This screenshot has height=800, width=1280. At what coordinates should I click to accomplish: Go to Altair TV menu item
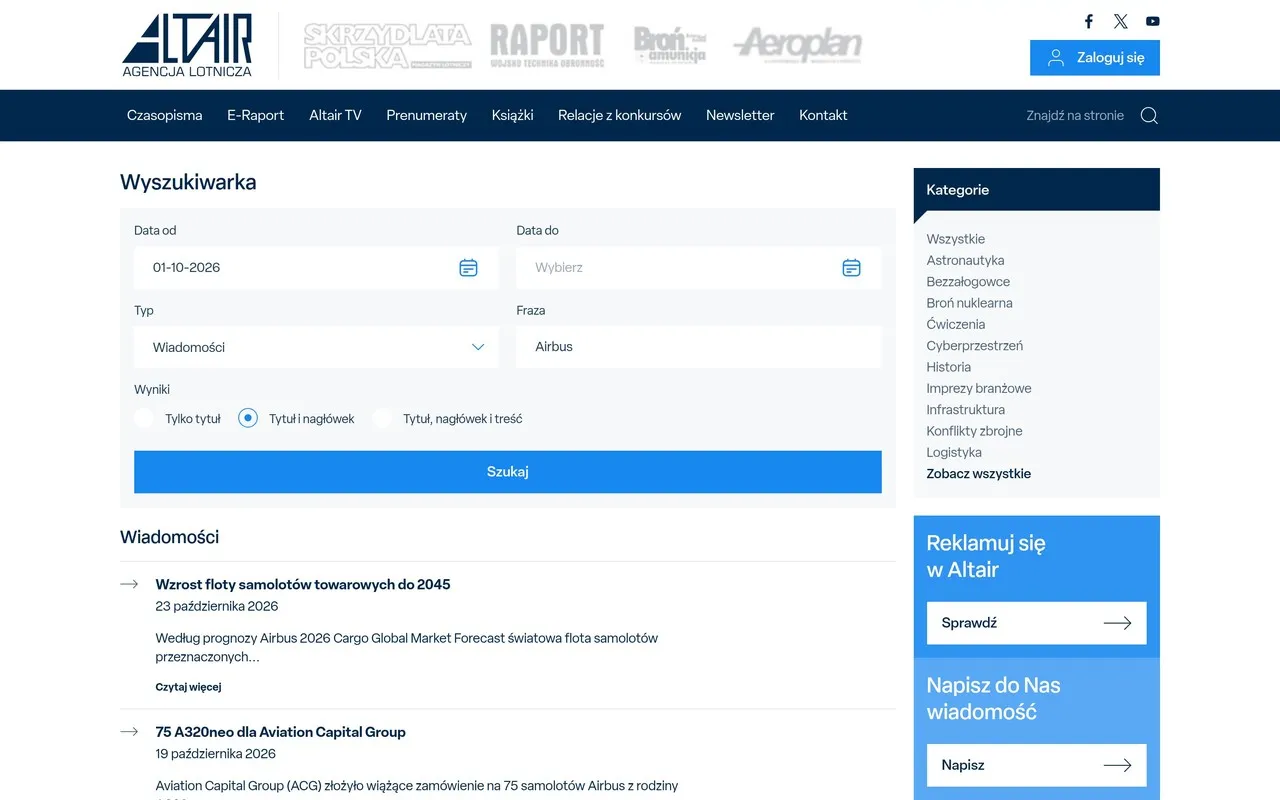point(335,115)
